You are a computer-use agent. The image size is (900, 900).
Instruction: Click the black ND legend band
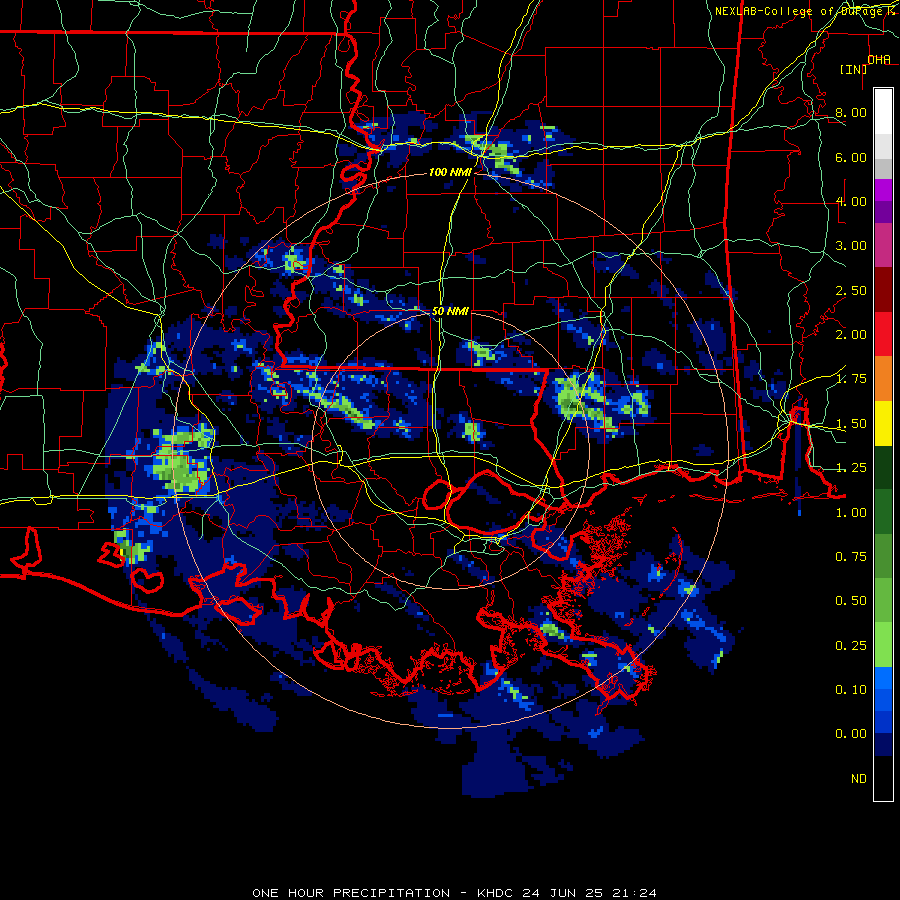(883, 778)
